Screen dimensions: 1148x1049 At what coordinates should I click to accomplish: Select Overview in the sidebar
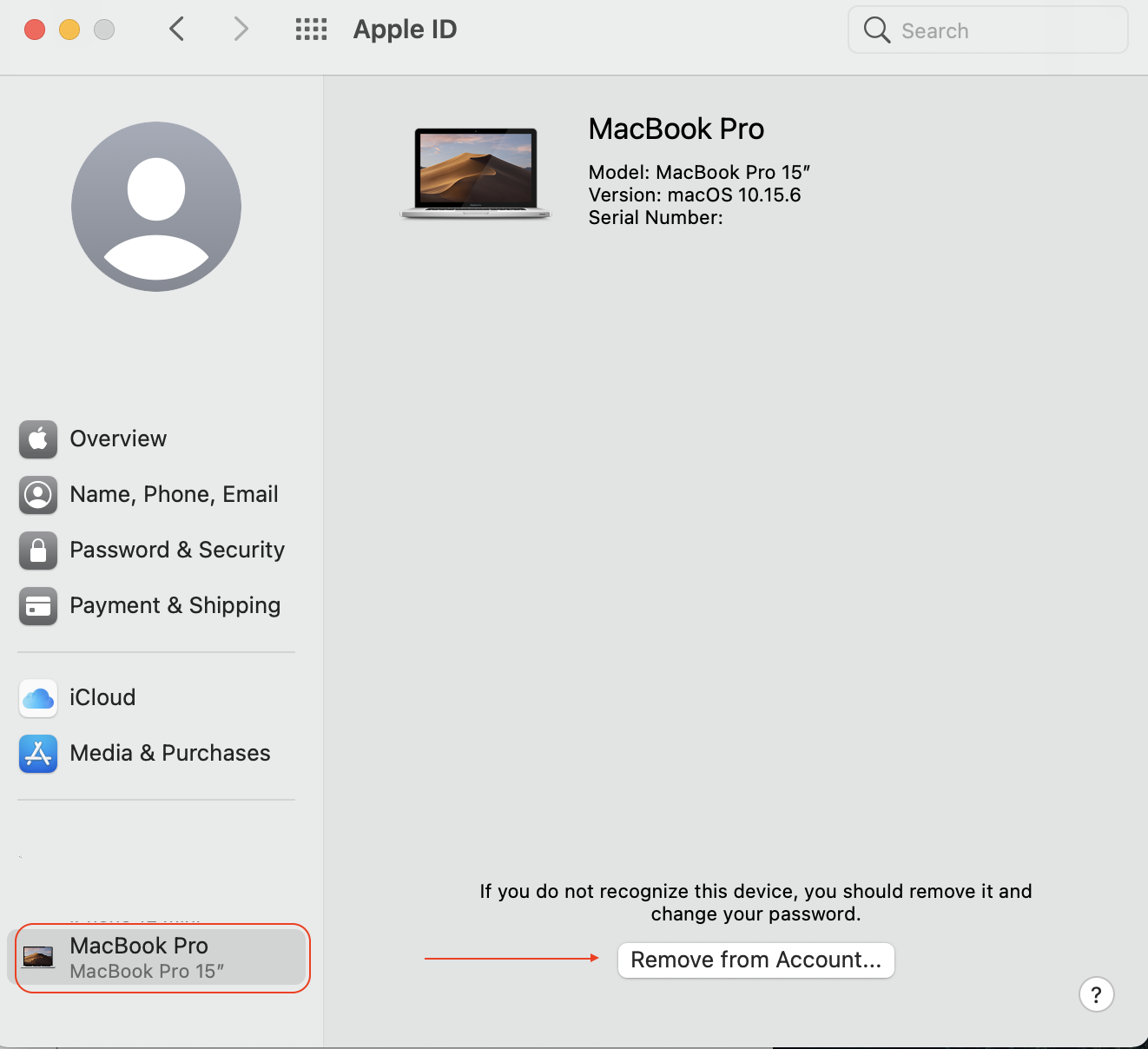(x=118, y=439)
